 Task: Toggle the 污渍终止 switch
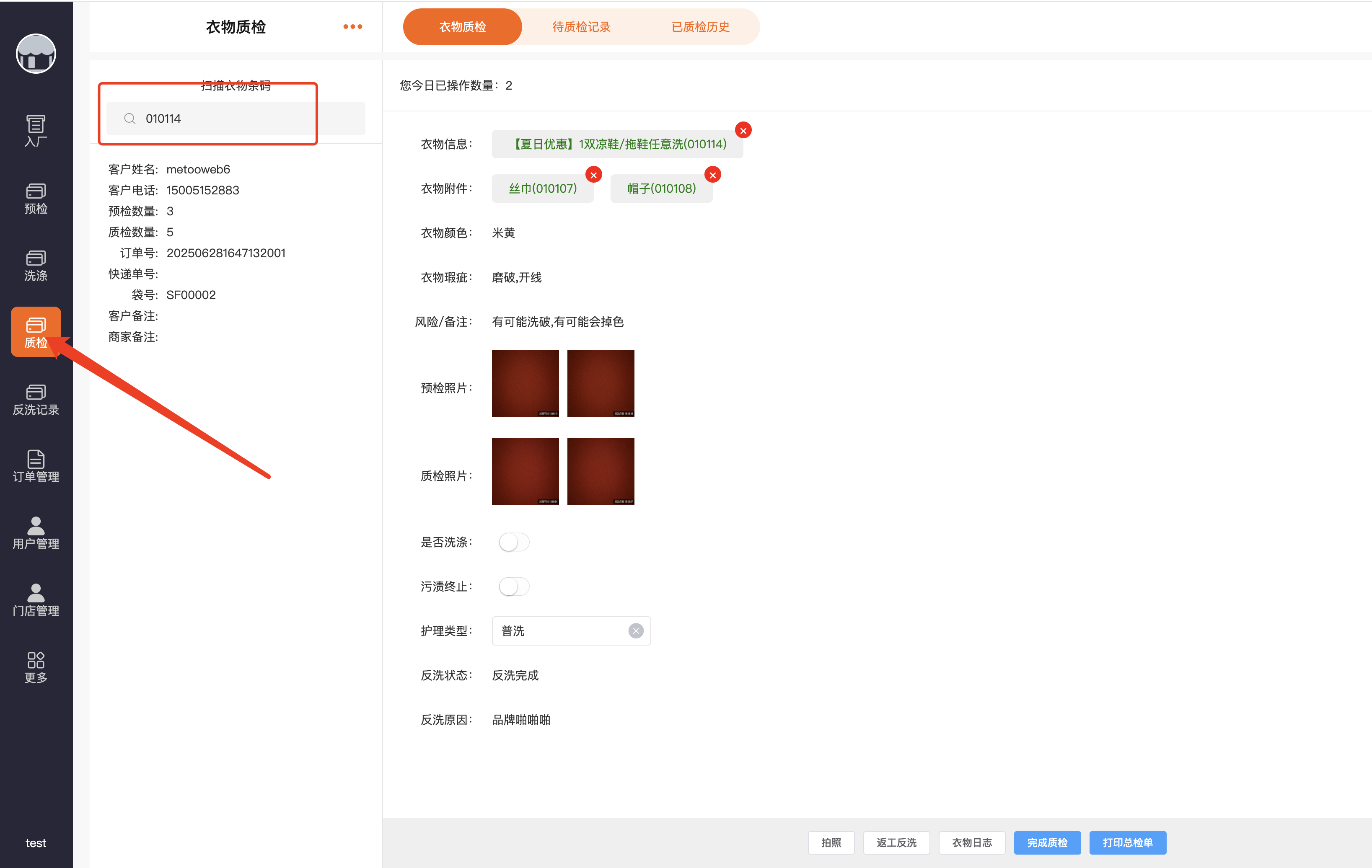tap(514, 586)
